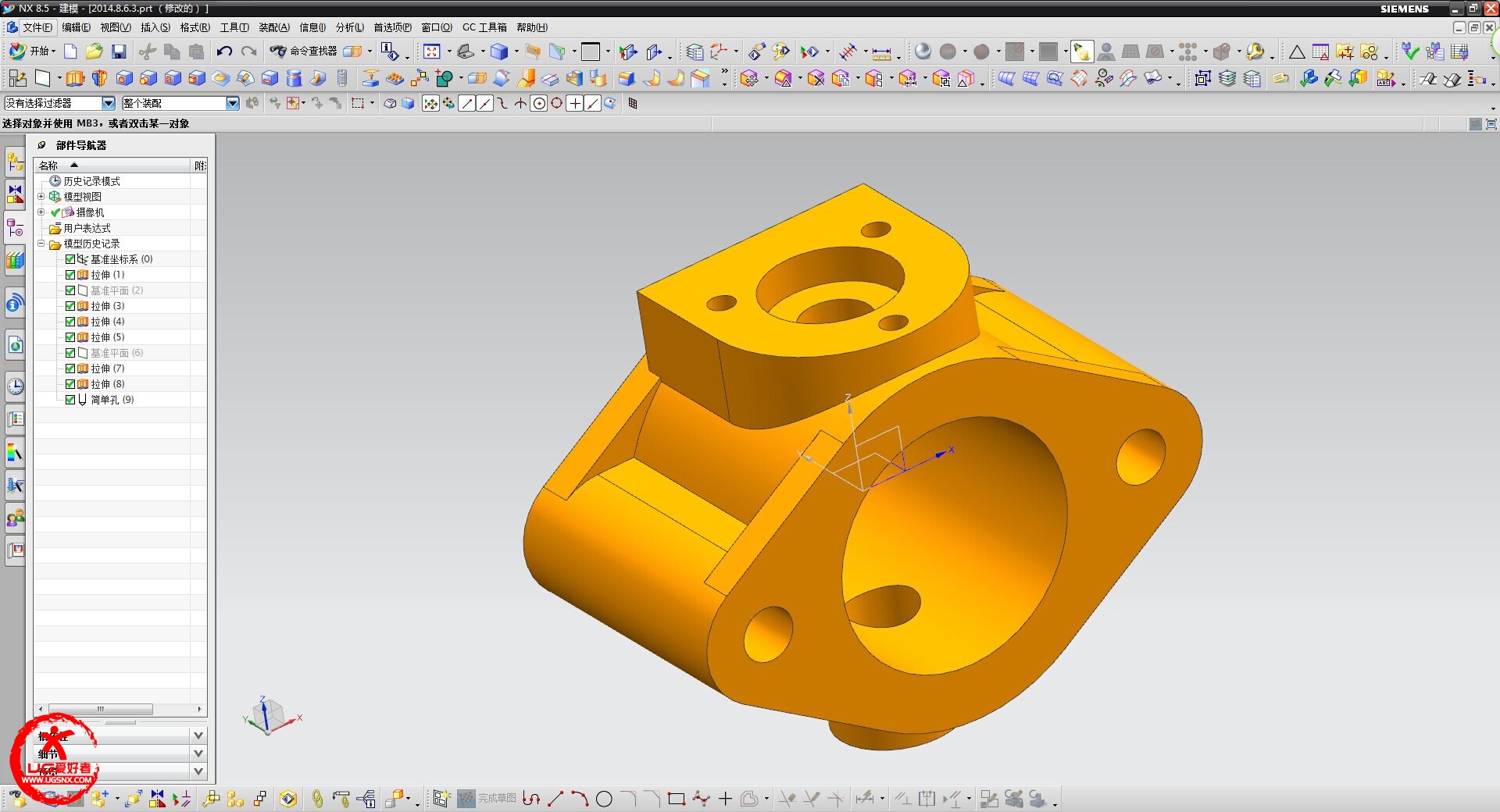Toggle the 拉伸 (1) feature checkbox
The image size is (1500, 812).
click(x=70, y=275)
